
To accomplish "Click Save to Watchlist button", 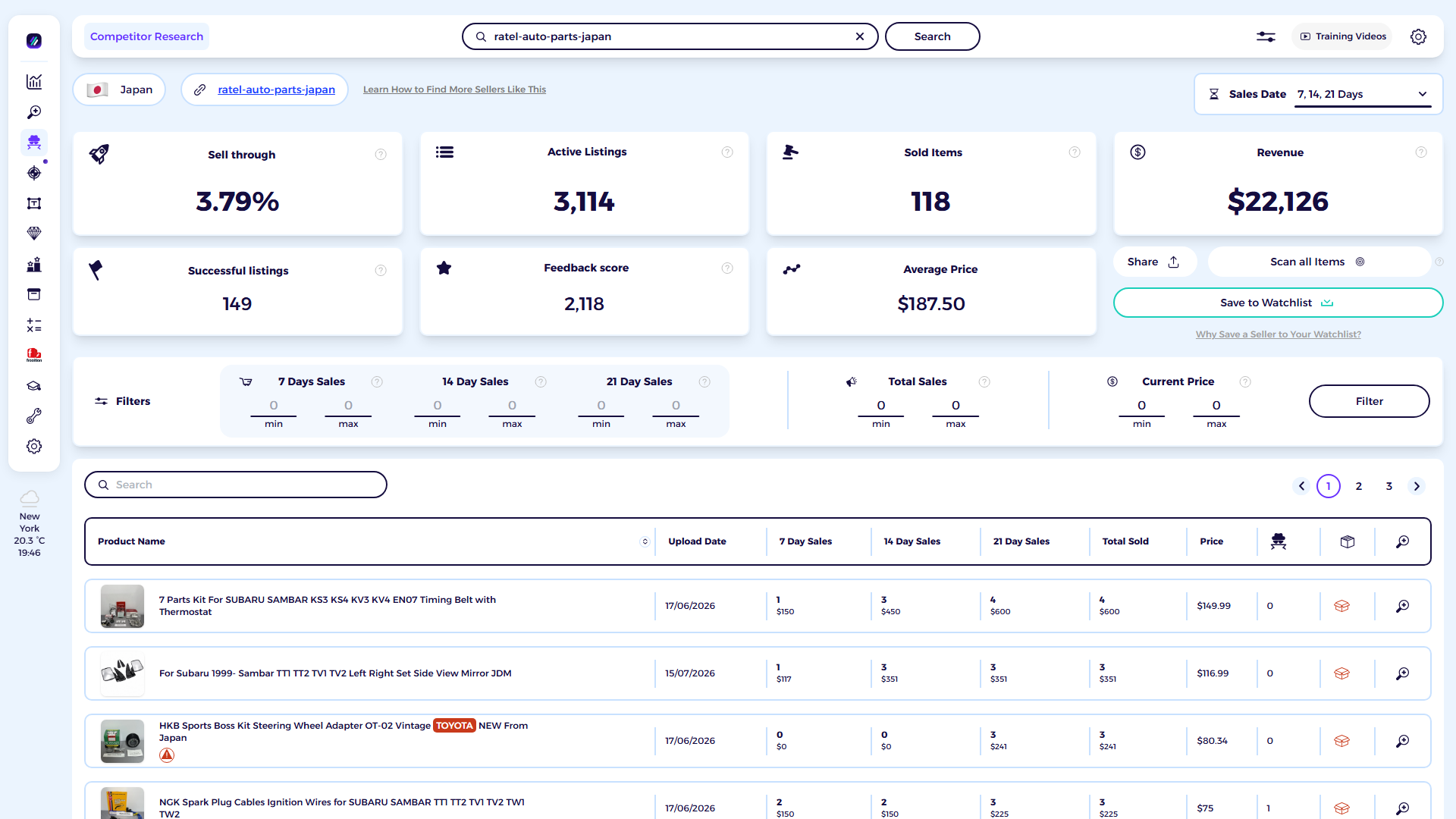I will (1278, 303).
